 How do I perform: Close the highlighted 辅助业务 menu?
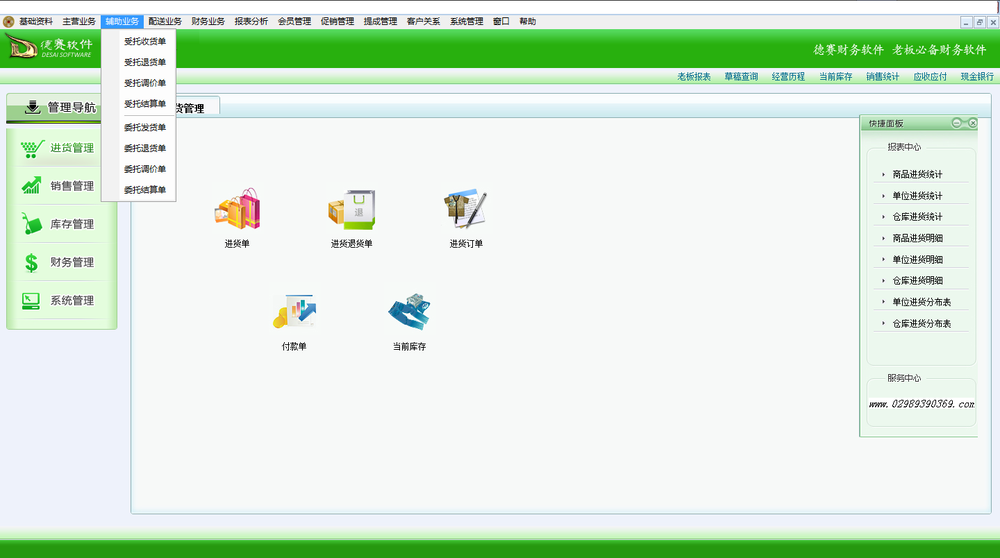pyautogui.click(x=122, y=22)
